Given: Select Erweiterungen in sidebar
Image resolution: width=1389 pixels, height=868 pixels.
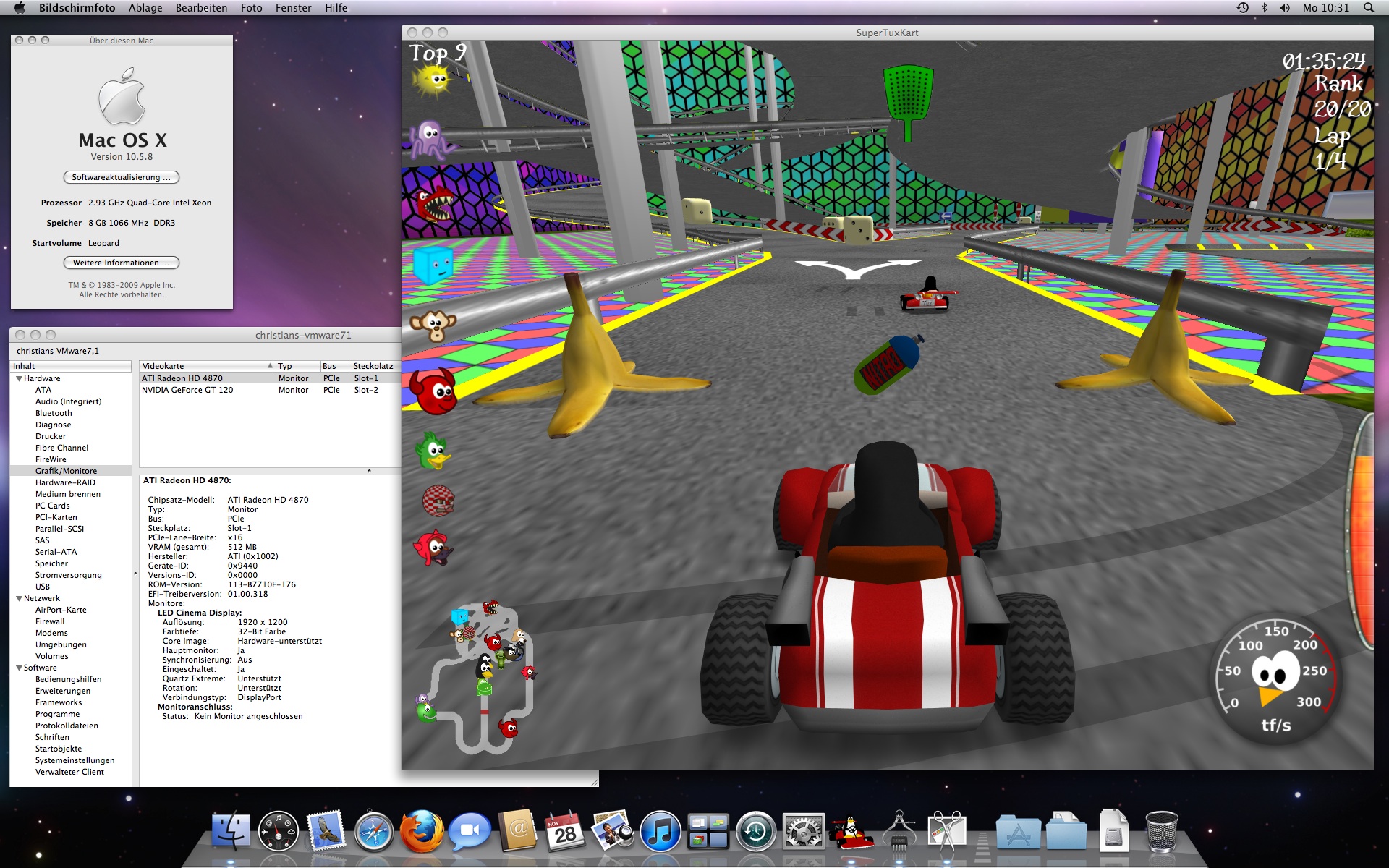Looking at the screenshot, I should tap(71, 691).
